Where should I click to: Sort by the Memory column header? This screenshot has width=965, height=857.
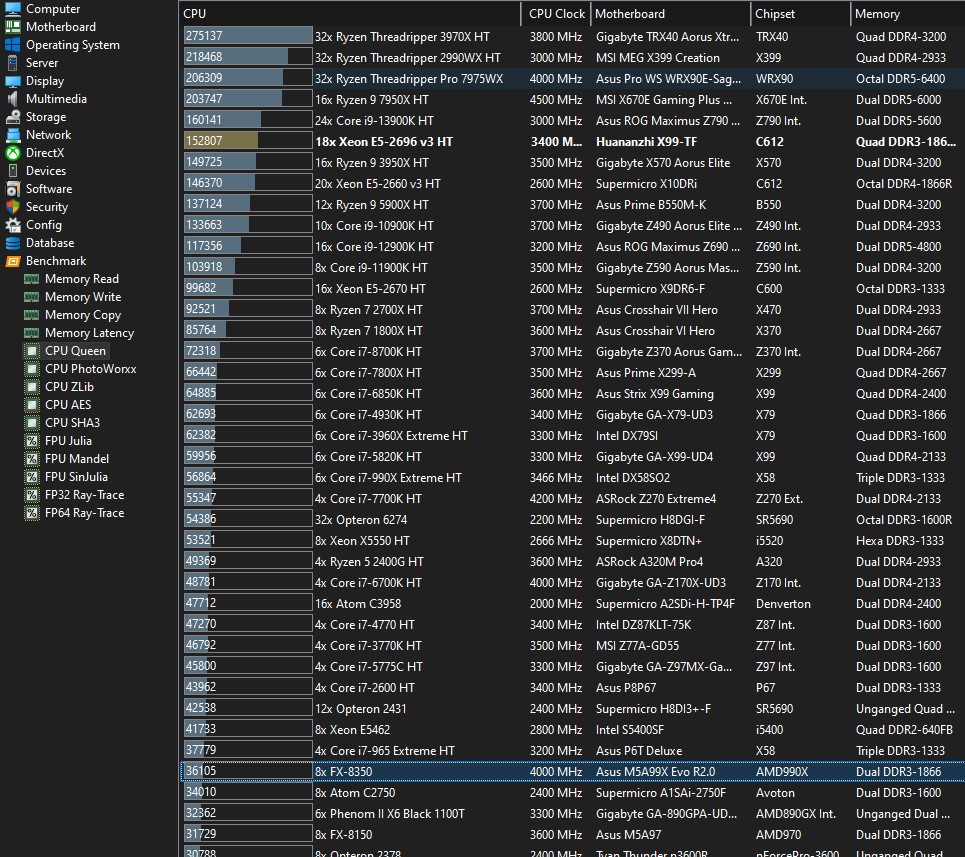[908, 14]
